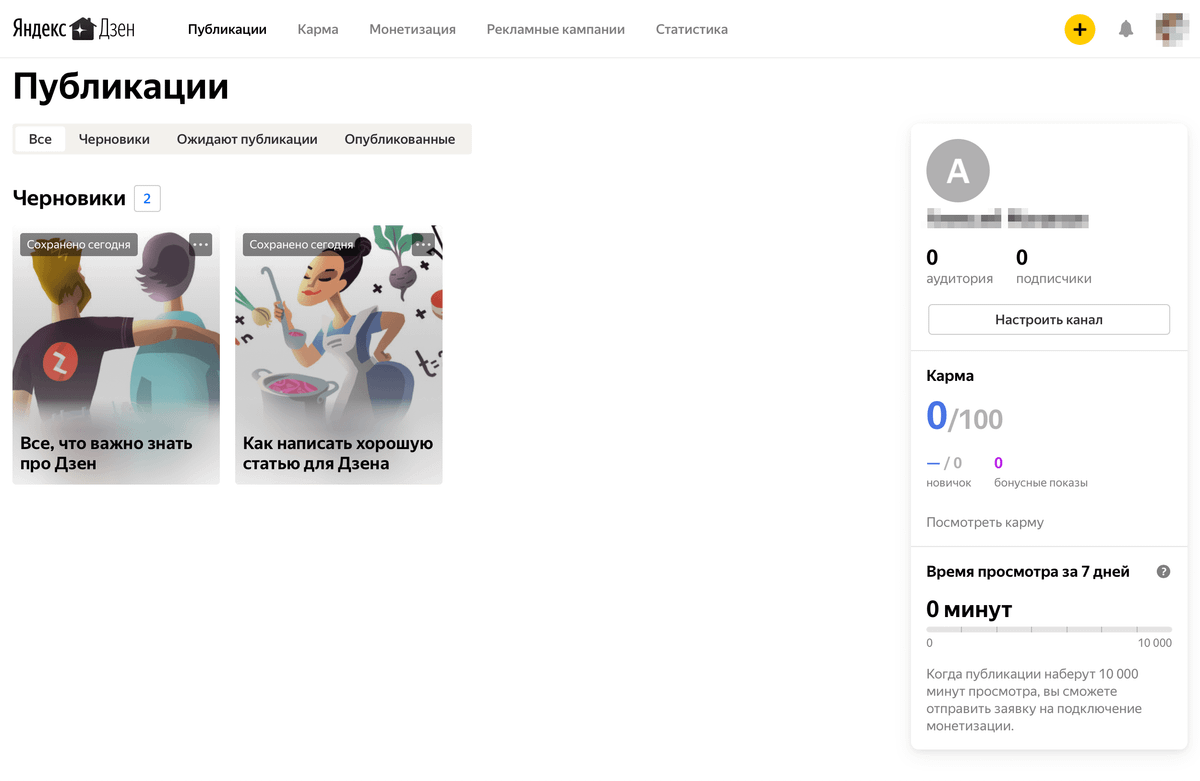Click the yellow plus create button
1200x781 pixels.
coord(1079,30)
